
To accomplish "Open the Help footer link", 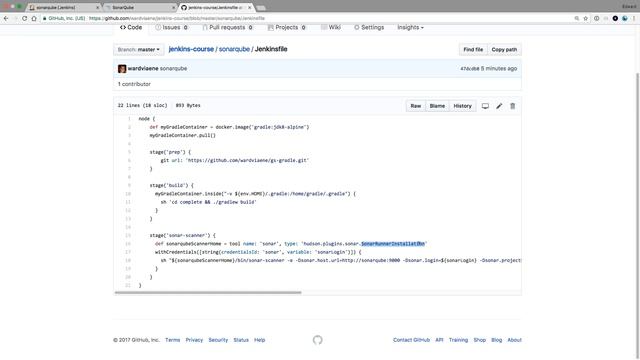I will [260, 340].
